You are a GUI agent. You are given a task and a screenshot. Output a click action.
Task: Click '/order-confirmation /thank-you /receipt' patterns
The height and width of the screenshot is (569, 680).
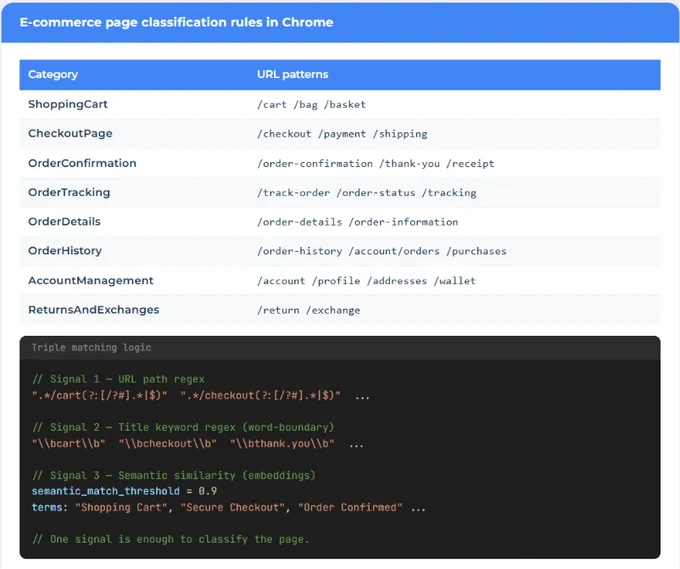coord(376,164)
